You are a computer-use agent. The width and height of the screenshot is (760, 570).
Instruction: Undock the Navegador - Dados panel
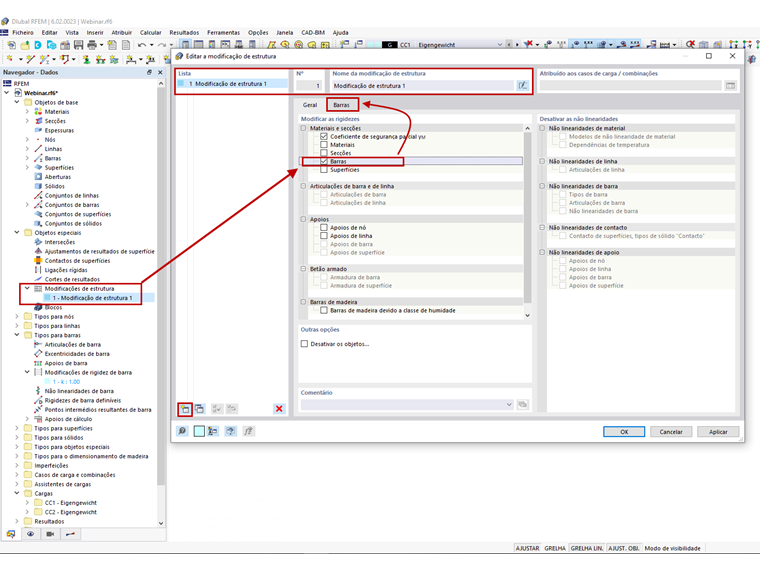click(x=149, y=72)
